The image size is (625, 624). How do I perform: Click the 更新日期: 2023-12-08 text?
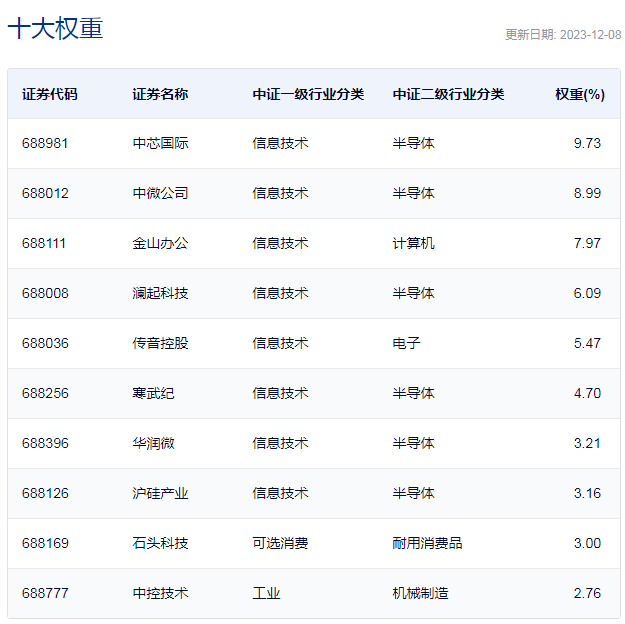[x=563, y=35]
